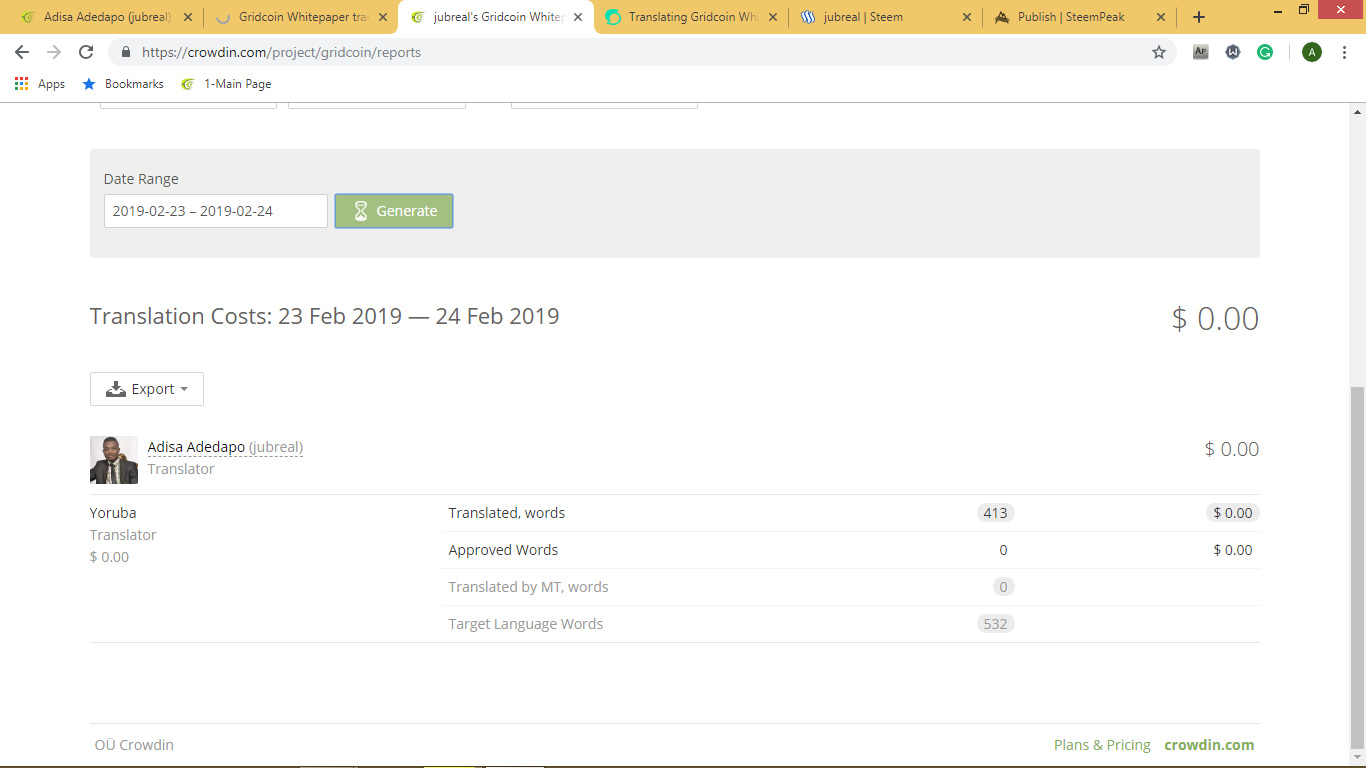Viewport: 1366px width, 768px height.
Task: Click the OÜ Crowdin footer text
Action: [134, 745]
